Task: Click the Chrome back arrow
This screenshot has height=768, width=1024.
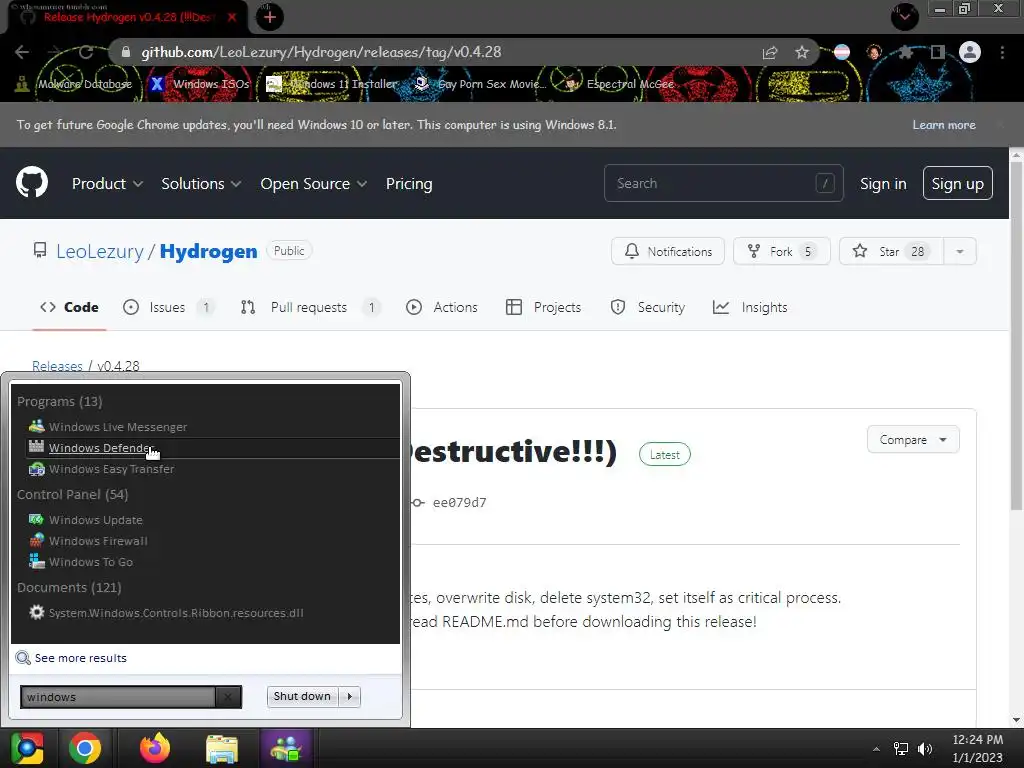Action: pyautogui.click(x=22, y=52)
